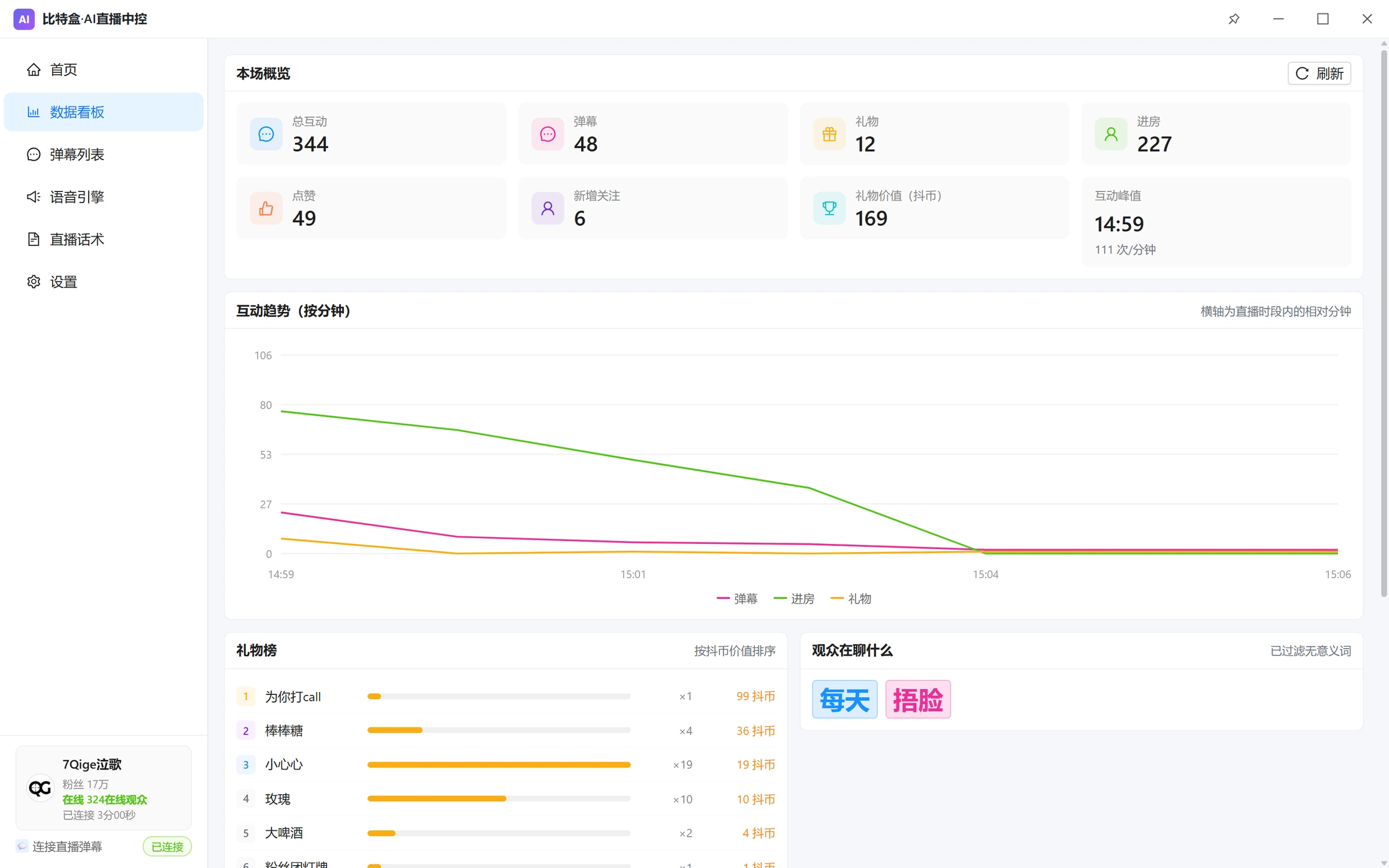
Task: Click the bubble icon beside 弹幕列表
Action: pyautogui.click(x=34, y=154)
